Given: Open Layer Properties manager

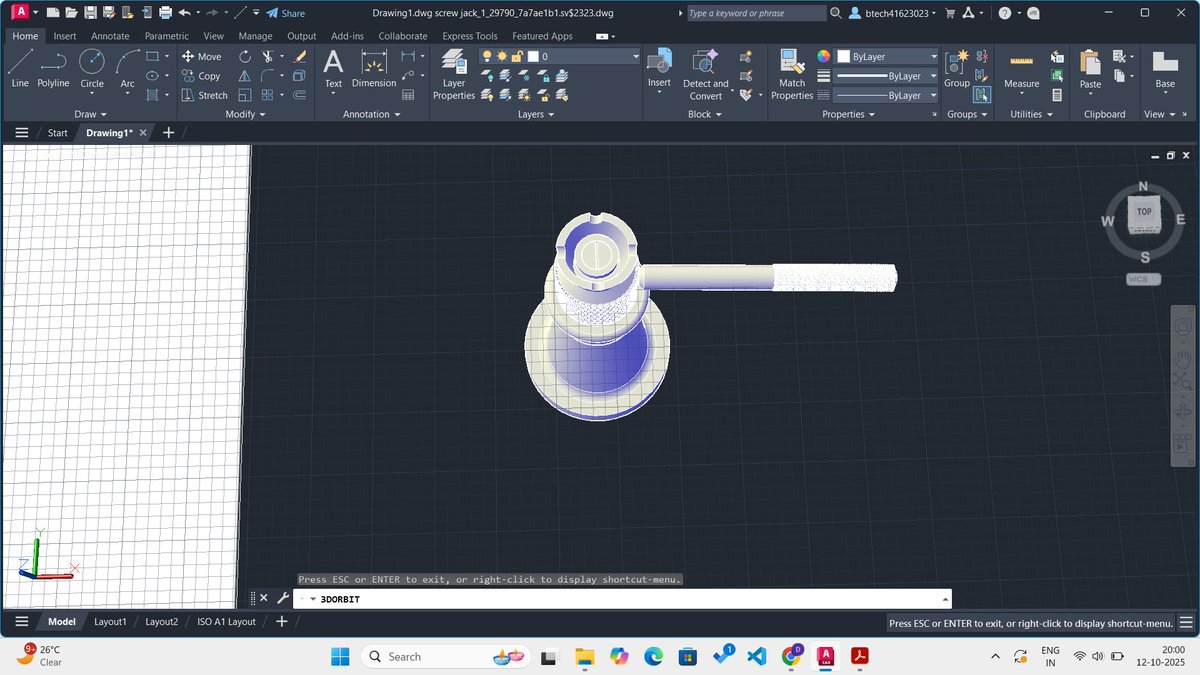Looking at the screenshot, I should 454,74.
